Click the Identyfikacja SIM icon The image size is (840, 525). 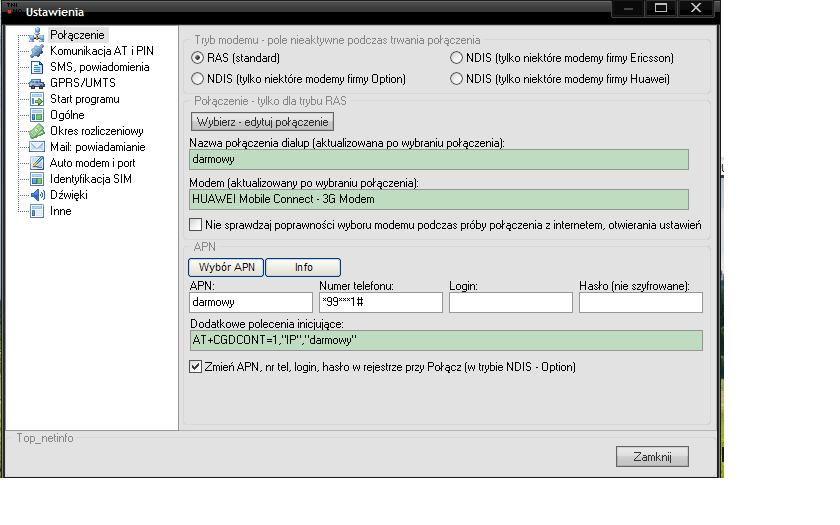tap(37, 179)
